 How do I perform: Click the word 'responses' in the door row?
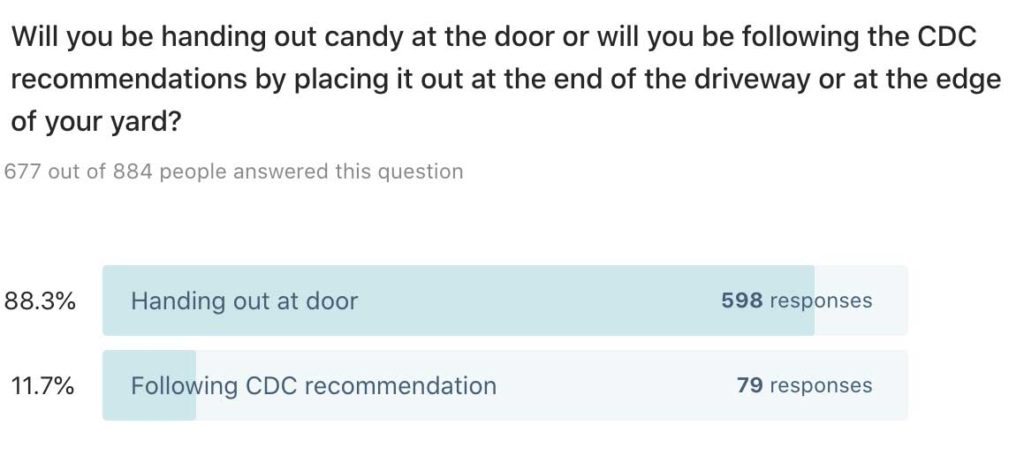click(821, 301)
